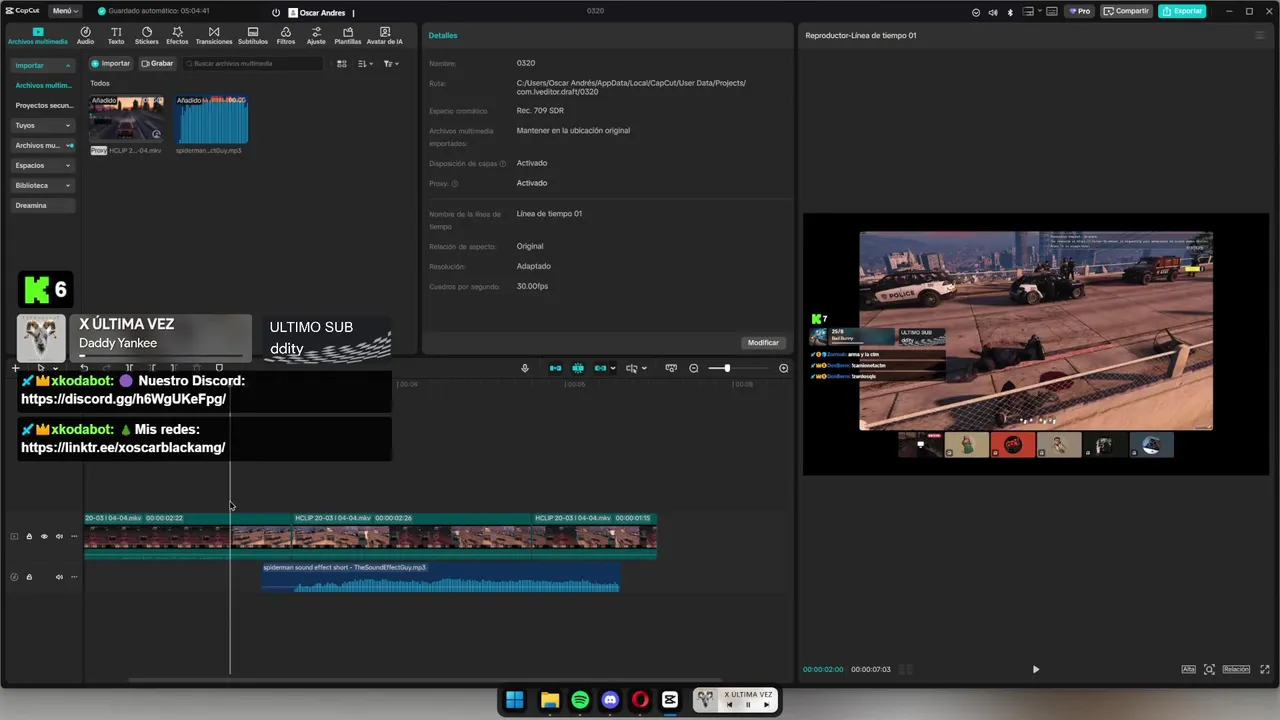Expand the Espacios sidebar section
Viewport: 1280px width, 720px height.
[43, 165]
